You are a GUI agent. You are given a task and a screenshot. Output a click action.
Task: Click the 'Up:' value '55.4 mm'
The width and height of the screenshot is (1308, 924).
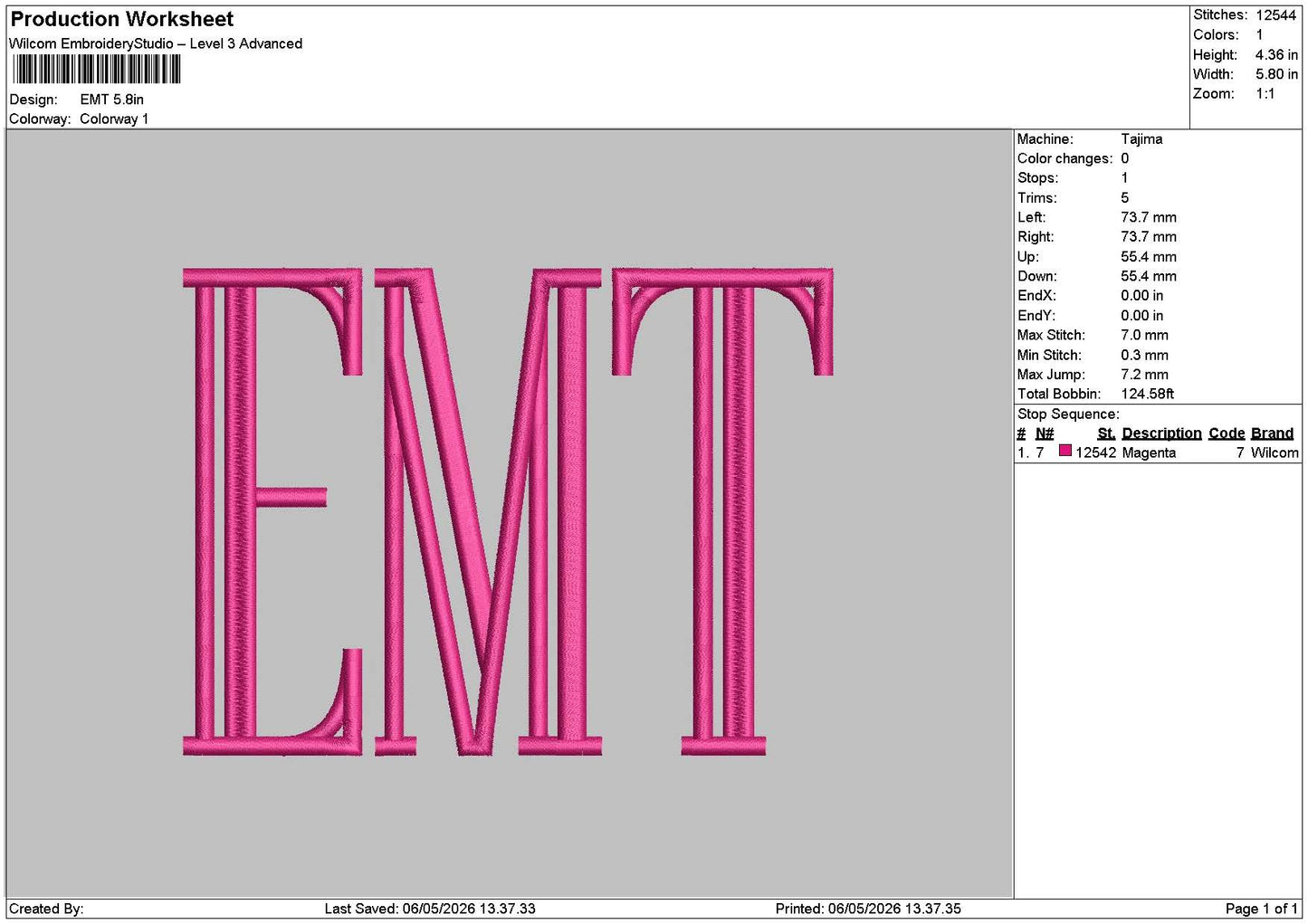pyautogui.click(x=1148, y=257)
